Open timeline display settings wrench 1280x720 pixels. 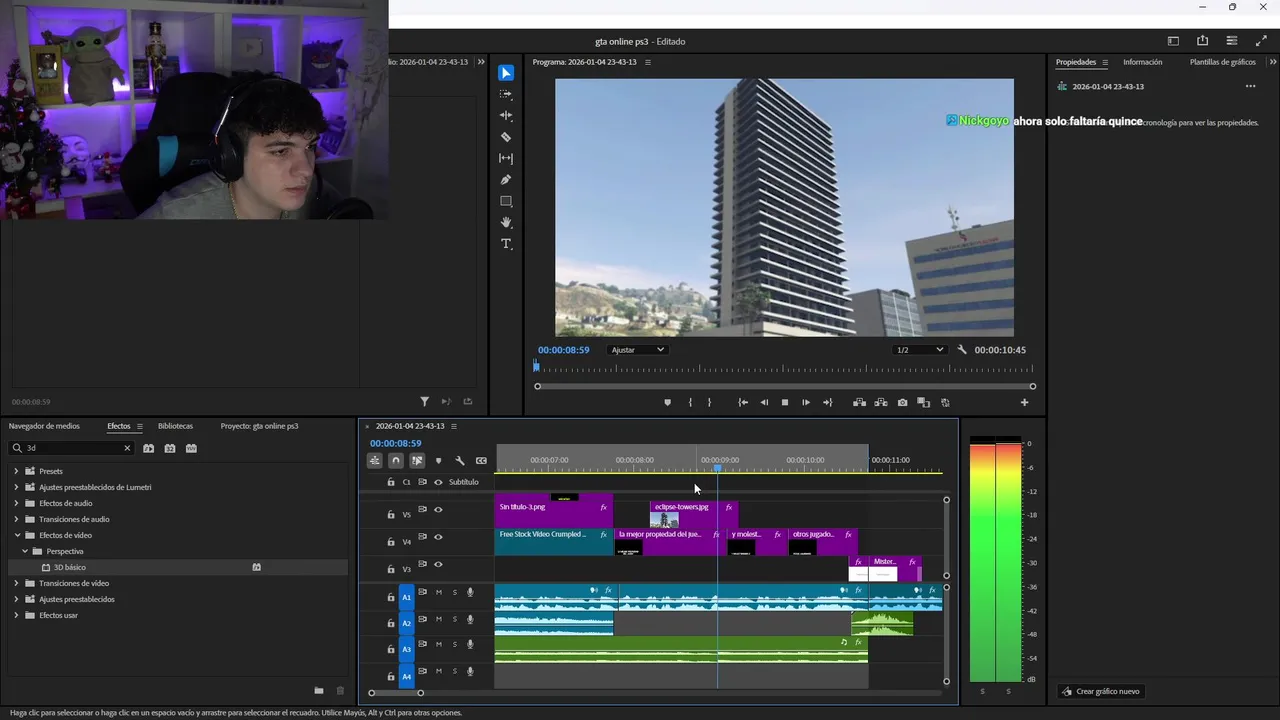459,461
